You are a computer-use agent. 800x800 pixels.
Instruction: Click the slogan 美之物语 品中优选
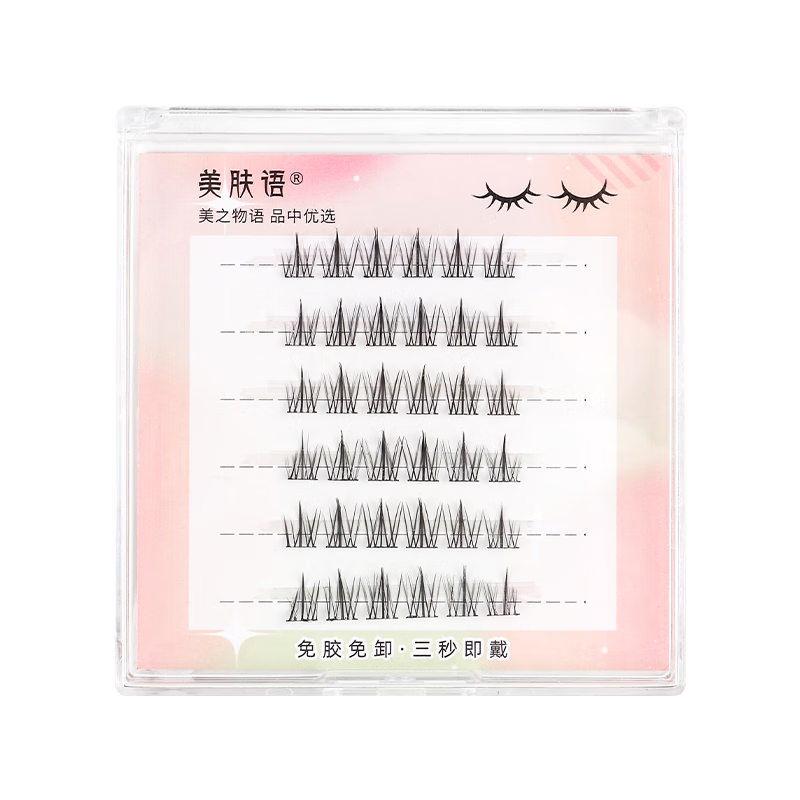(x=267, y=216)
